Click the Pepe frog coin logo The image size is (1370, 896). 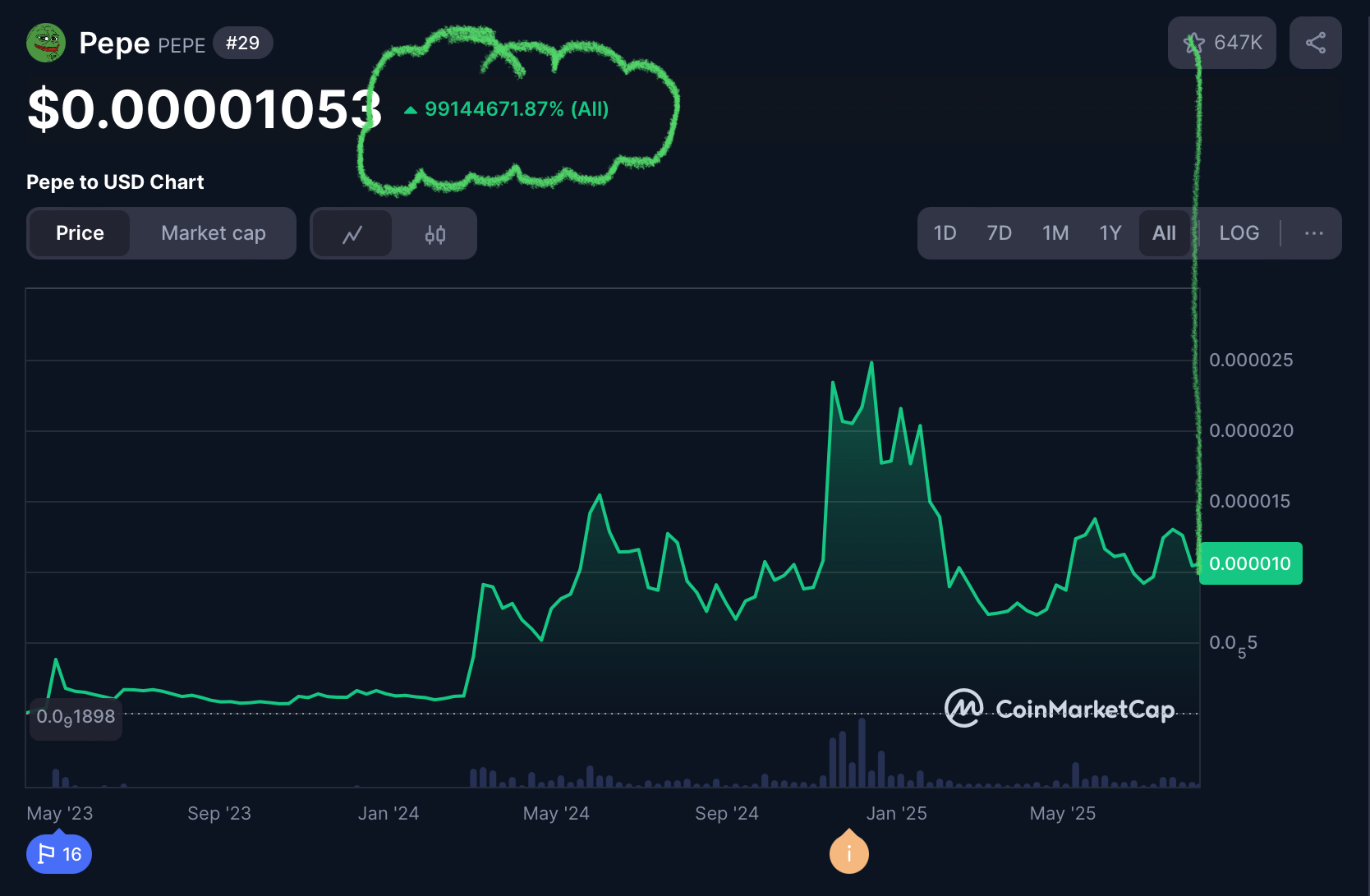pyautogui.click(x=46, y=43)
